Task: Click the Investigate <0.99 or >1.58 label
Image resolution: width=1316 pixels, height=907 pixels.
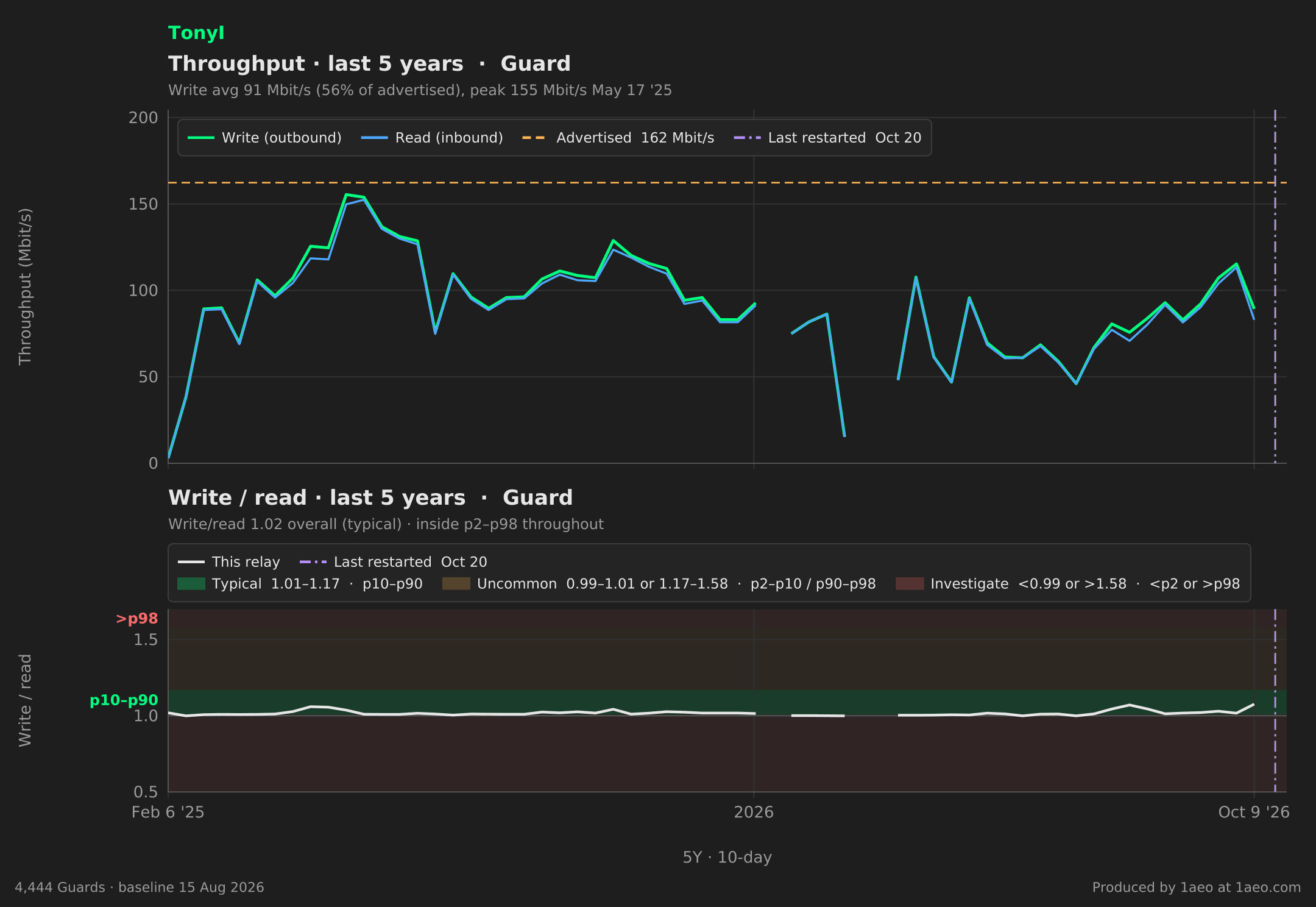Action: [x=1085, y=584]
